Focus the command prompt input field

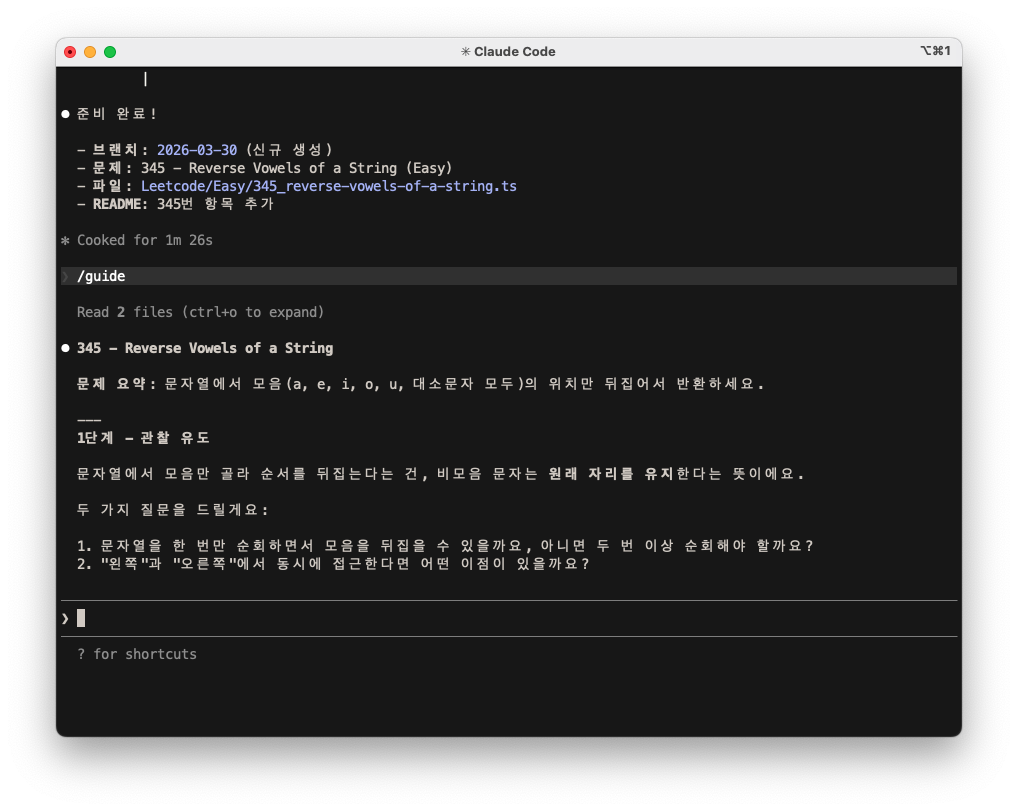(x=500, y=618)
